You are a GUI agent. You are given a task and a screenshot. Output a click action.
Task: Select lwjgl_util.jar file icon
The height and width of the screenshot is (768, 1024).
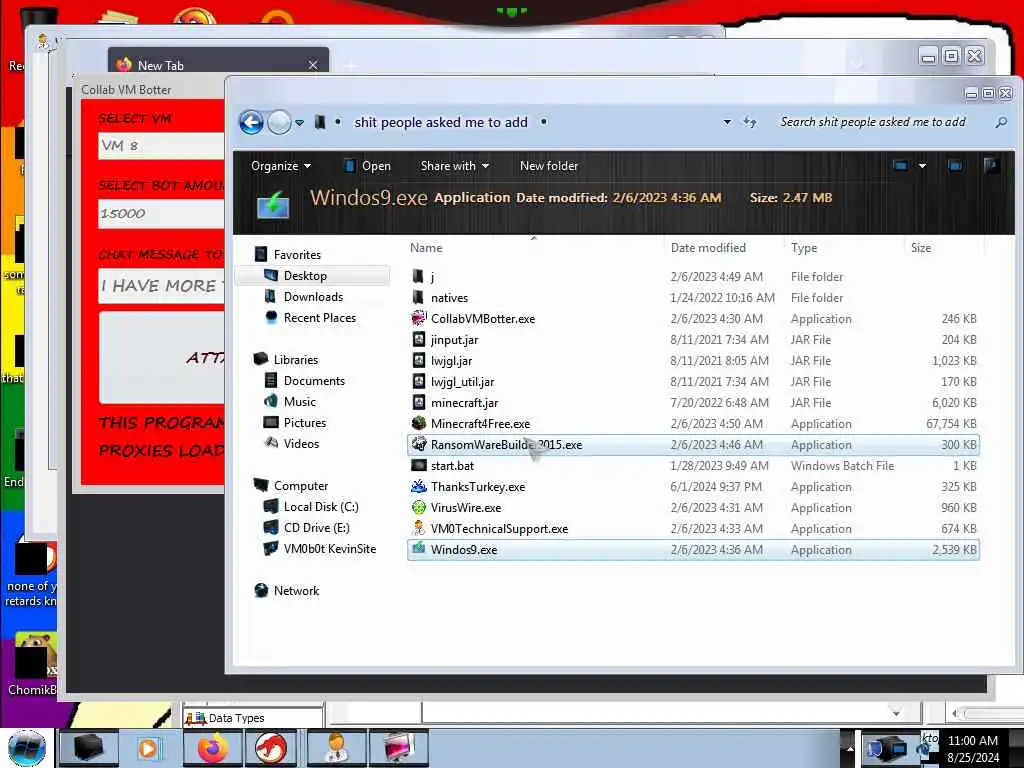click(x=418, y=381)
